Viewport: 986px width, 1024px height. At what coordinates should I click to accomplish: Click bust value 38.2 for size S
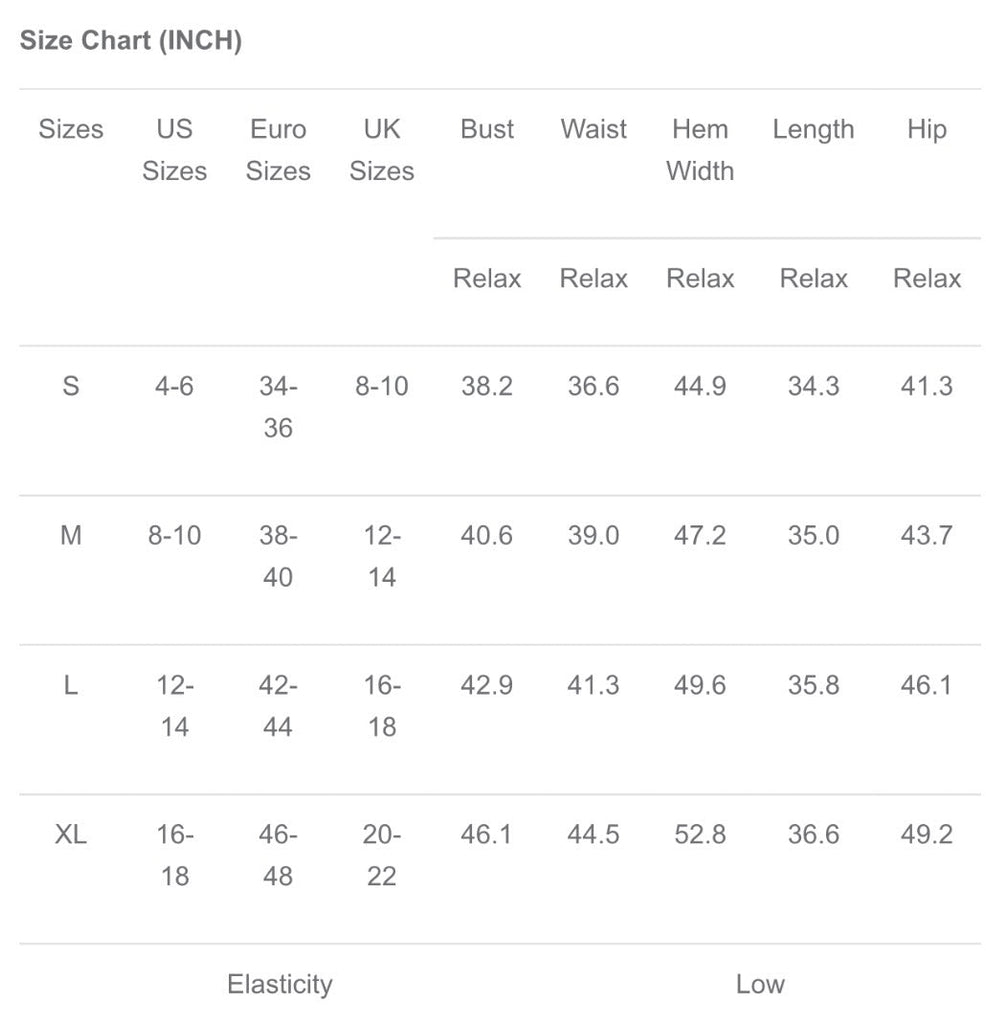(487, 386)
